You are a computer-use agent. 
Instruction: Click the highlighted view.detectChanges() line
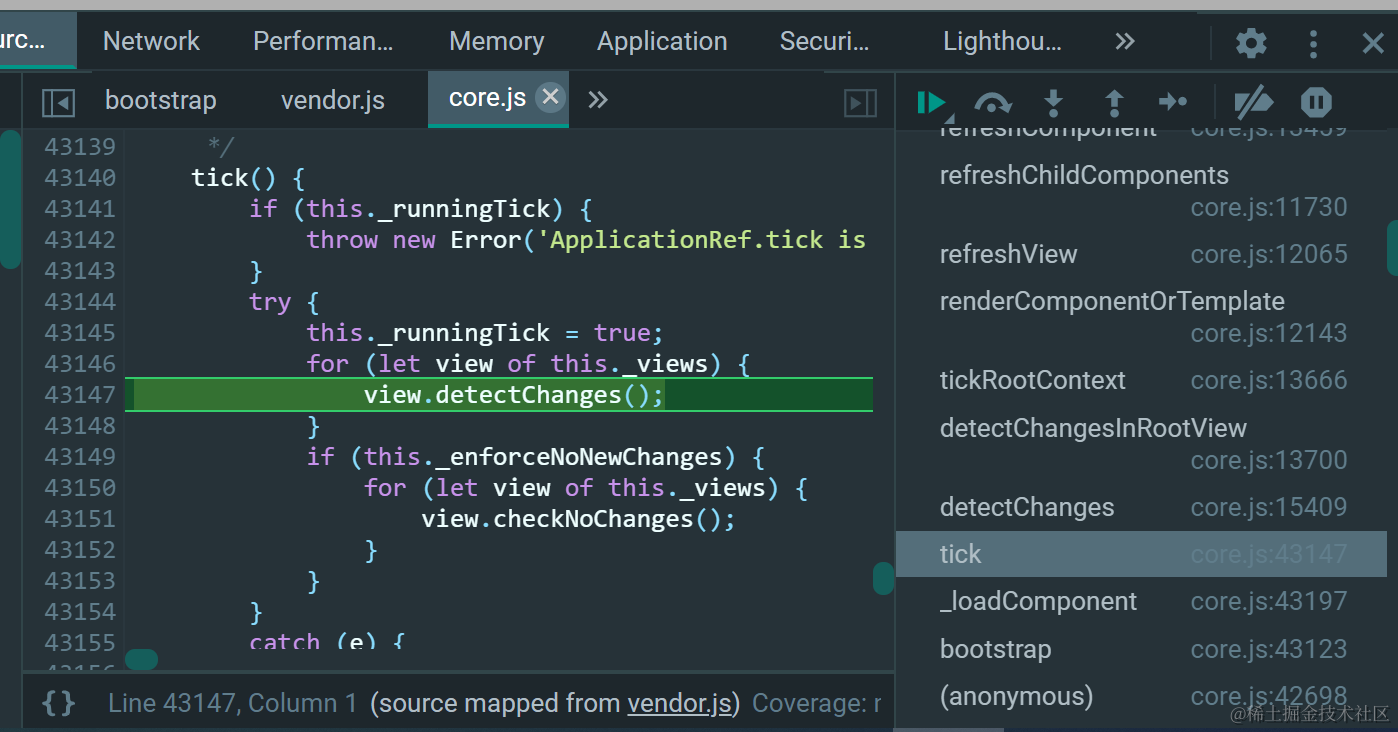499,395
